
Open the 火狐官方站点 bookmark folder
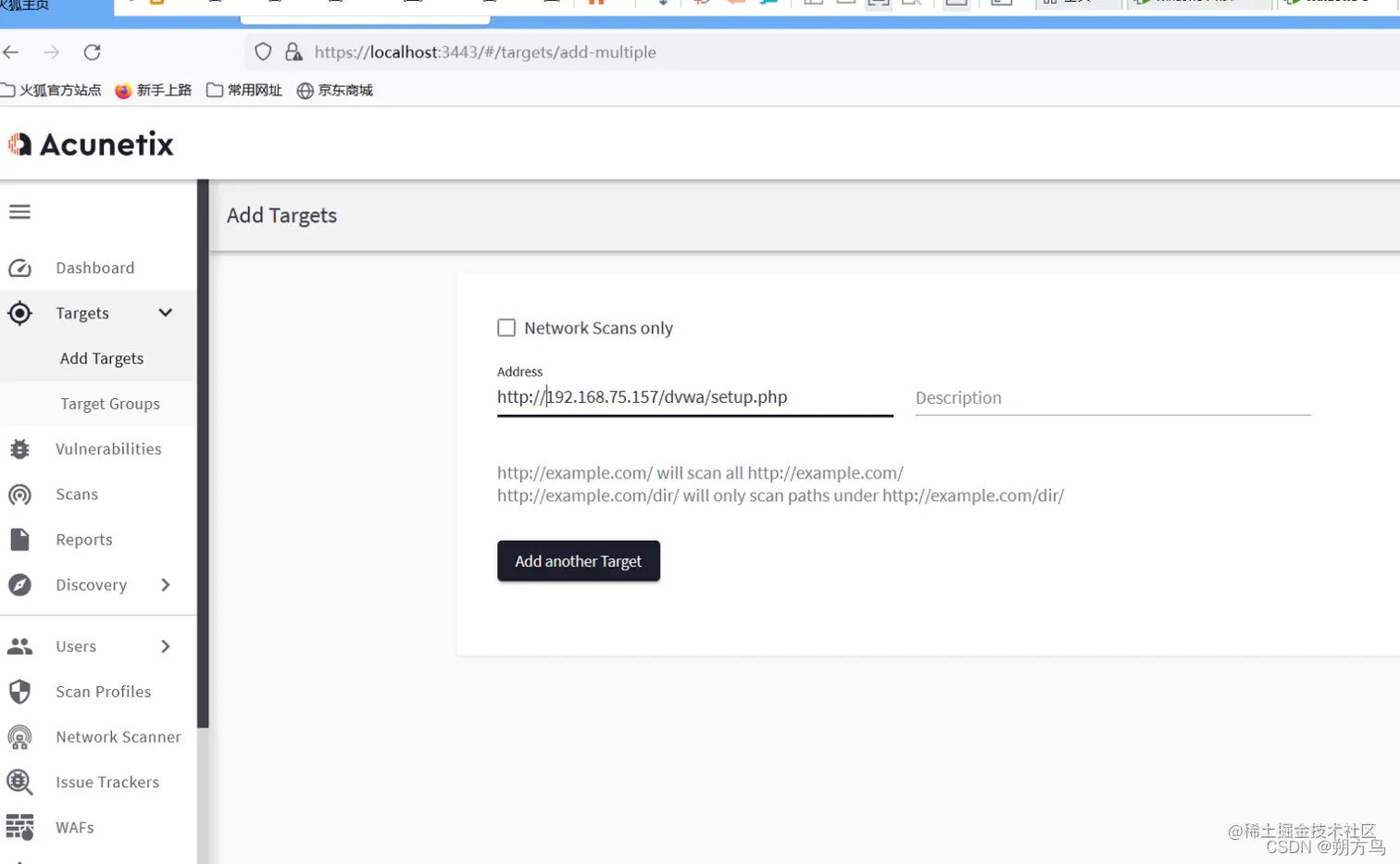51,90
